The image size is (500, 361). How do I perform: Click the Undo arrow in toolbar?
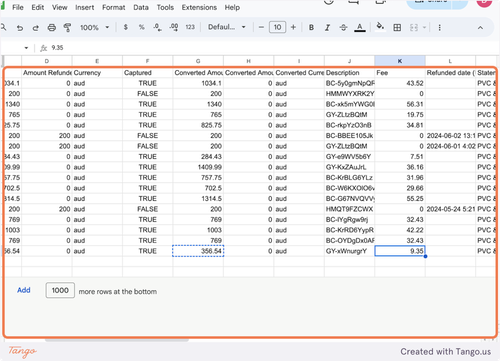(x=20, y=28)
